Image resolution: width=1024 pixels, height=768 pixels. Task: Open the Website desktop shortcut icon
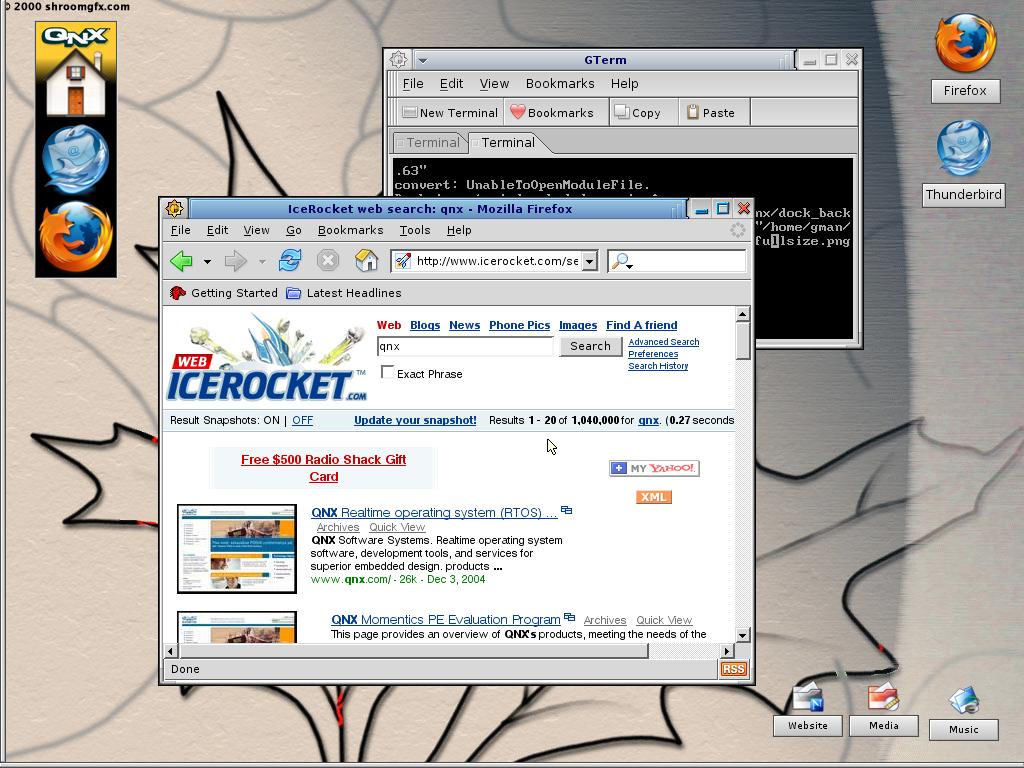click(808, 697)
